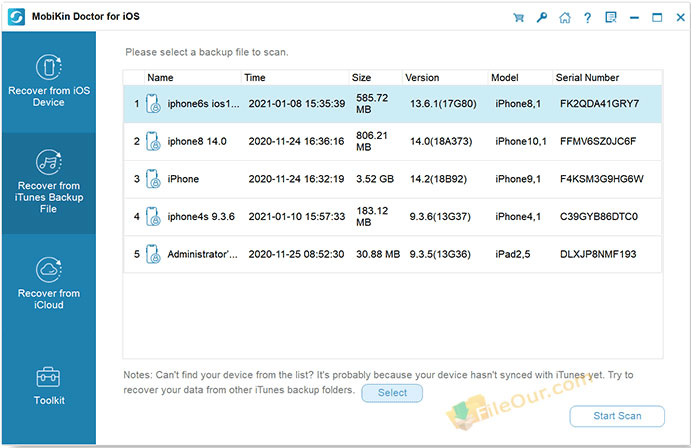This screenshot has width=691, height=448.
Task: Switch to Recover from iCloud tab
Action: point(49,284)
